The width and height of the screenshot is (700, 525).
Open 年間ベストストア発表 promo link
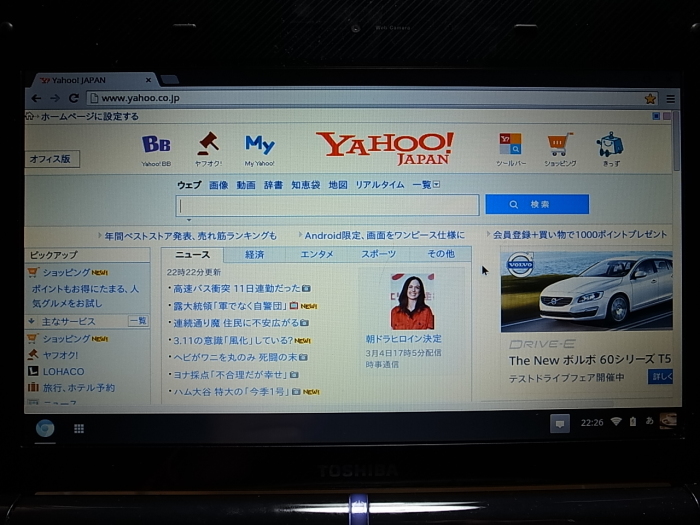(191, 236)
